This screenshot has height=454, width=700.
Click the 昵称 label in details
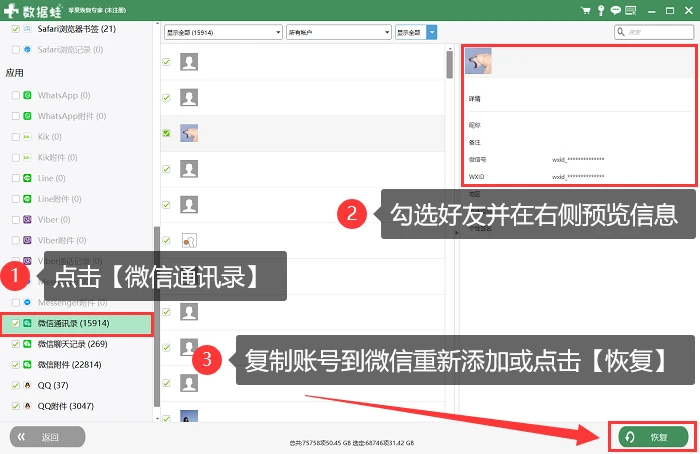point(475,125)
